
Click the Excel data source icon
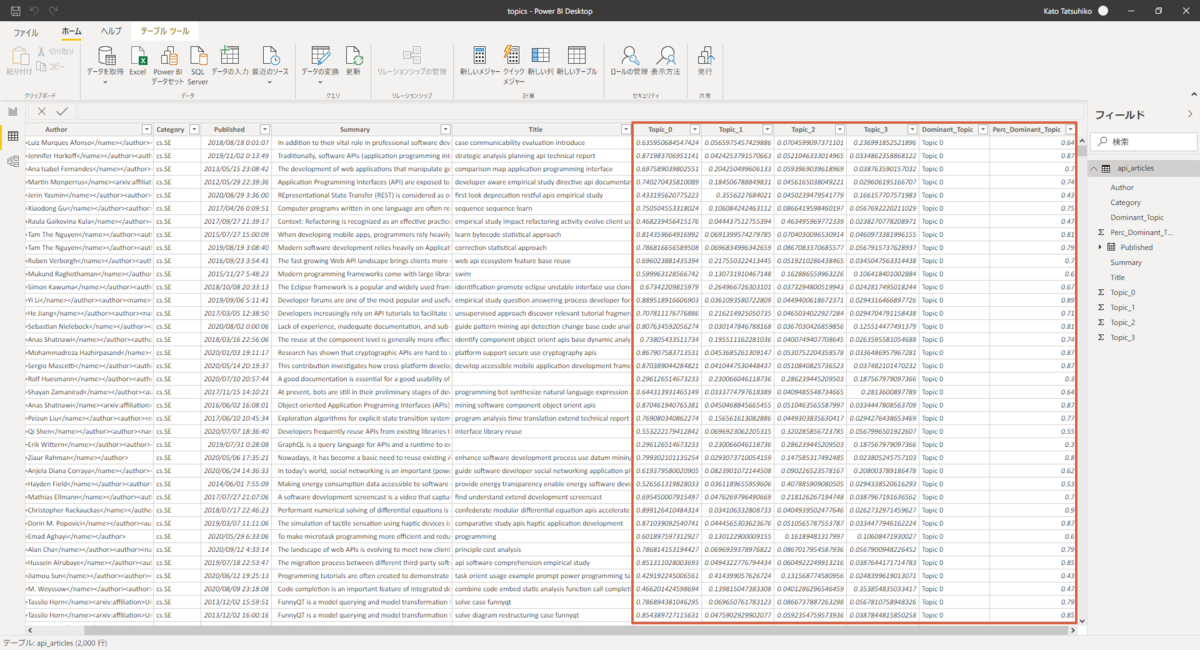pos(138,55)
